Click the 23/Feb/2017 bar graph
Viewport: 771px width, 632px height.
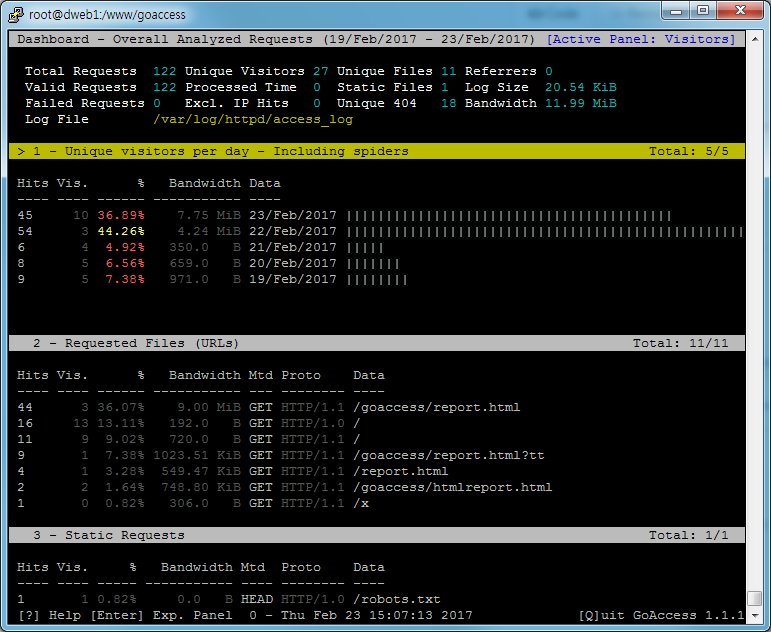(509, 215)
